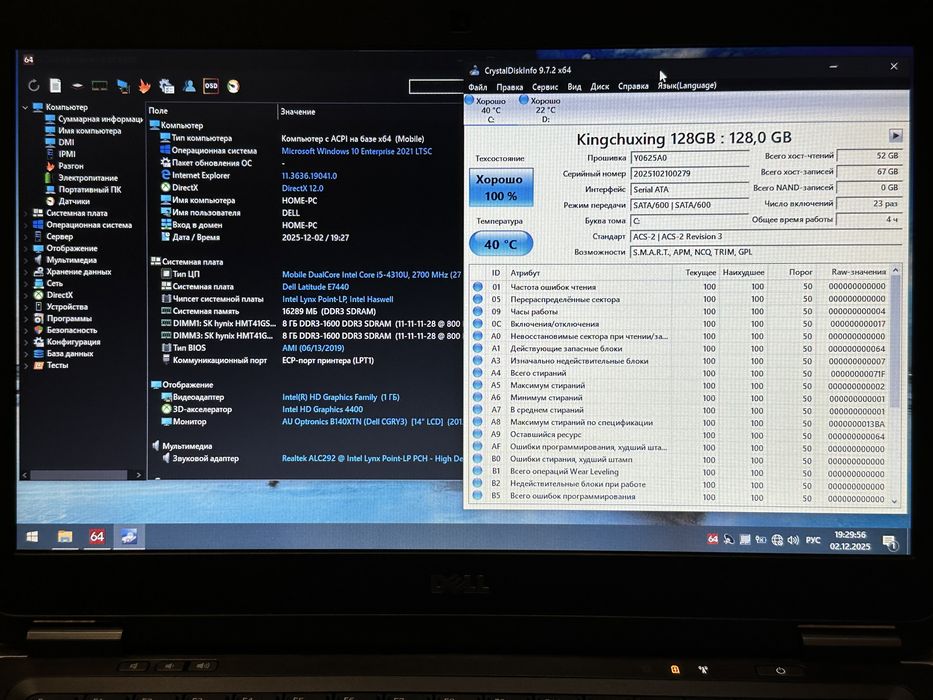Click the status circle of SMART attribute 01
Viewport: 933px width, 700px height.
[x=478, y=286]
